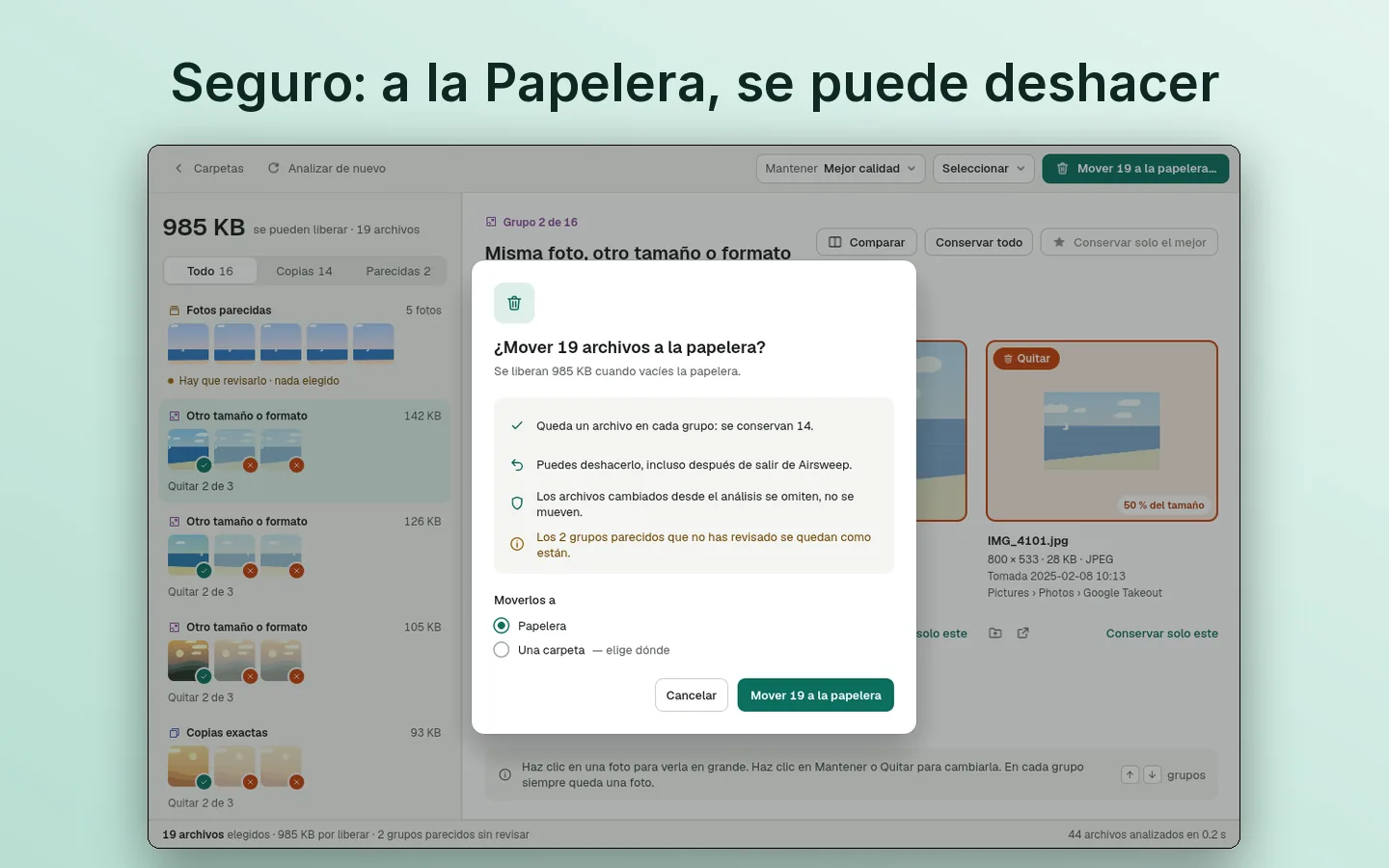The height and width of the screenshot is (868, 1389).
Task: Click the orange info icon in dialog
Action: (517, 544)
